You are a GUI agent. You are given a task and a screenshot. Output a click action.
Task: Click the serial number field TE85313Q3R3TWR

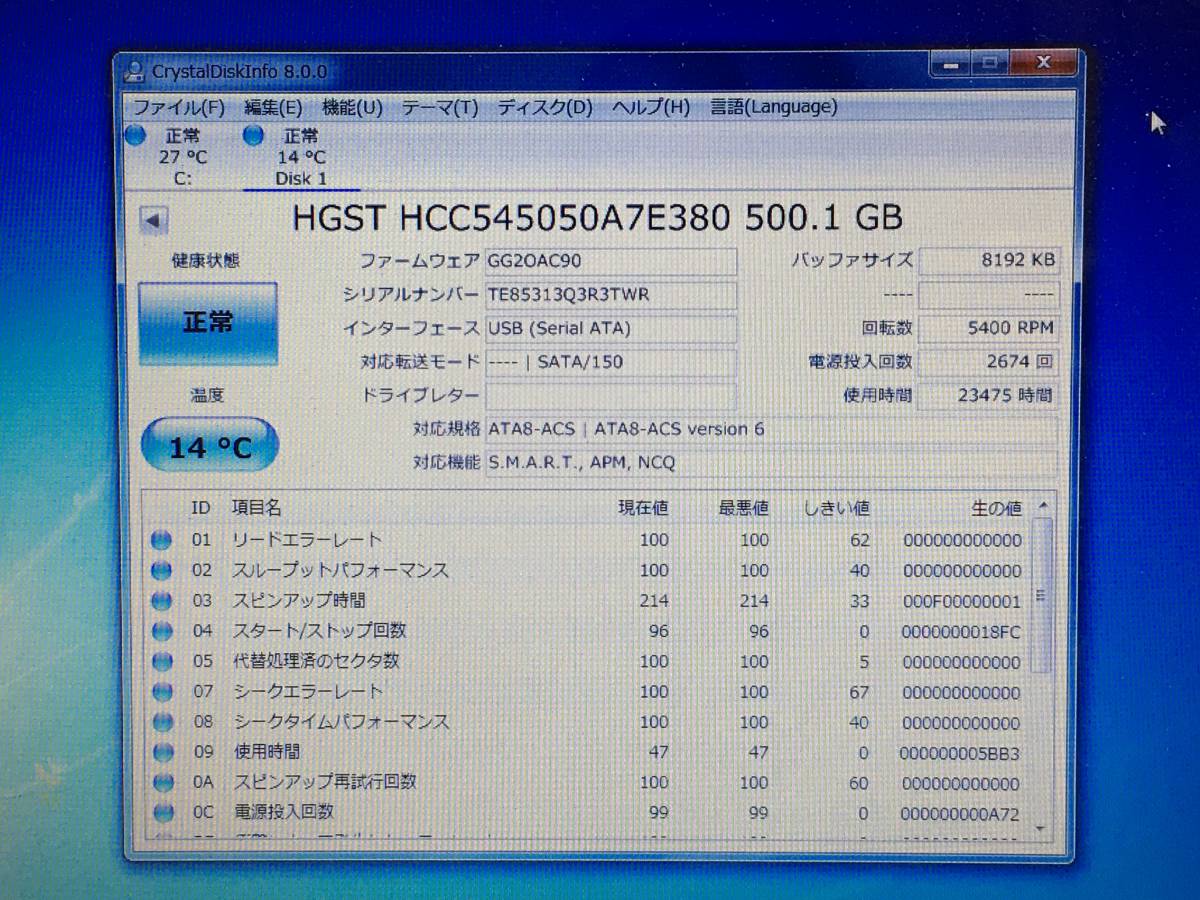611,295
